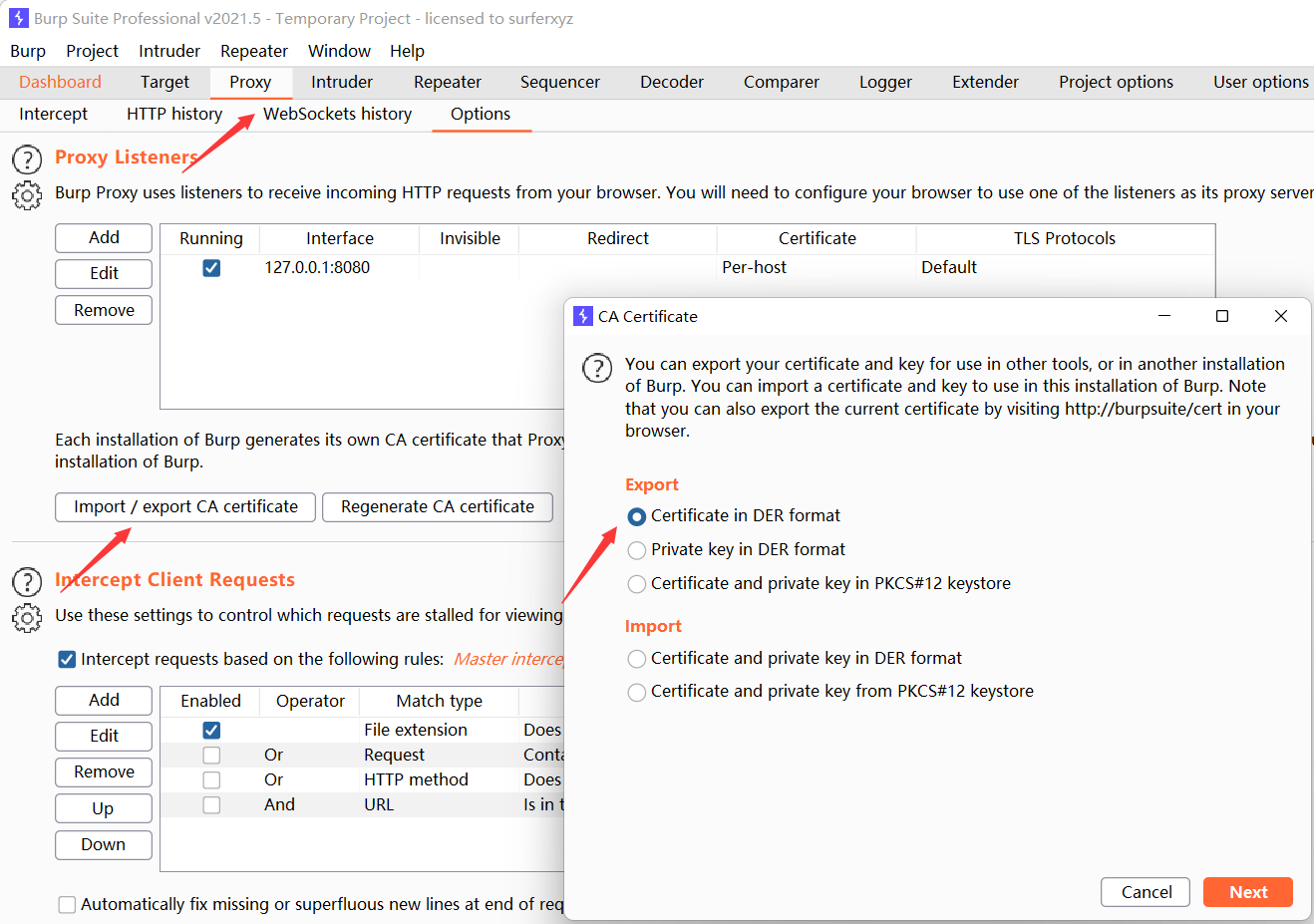
Task: Disable the File extension rule checkbox
Action: pyautogui.click(x=211, y=731)
